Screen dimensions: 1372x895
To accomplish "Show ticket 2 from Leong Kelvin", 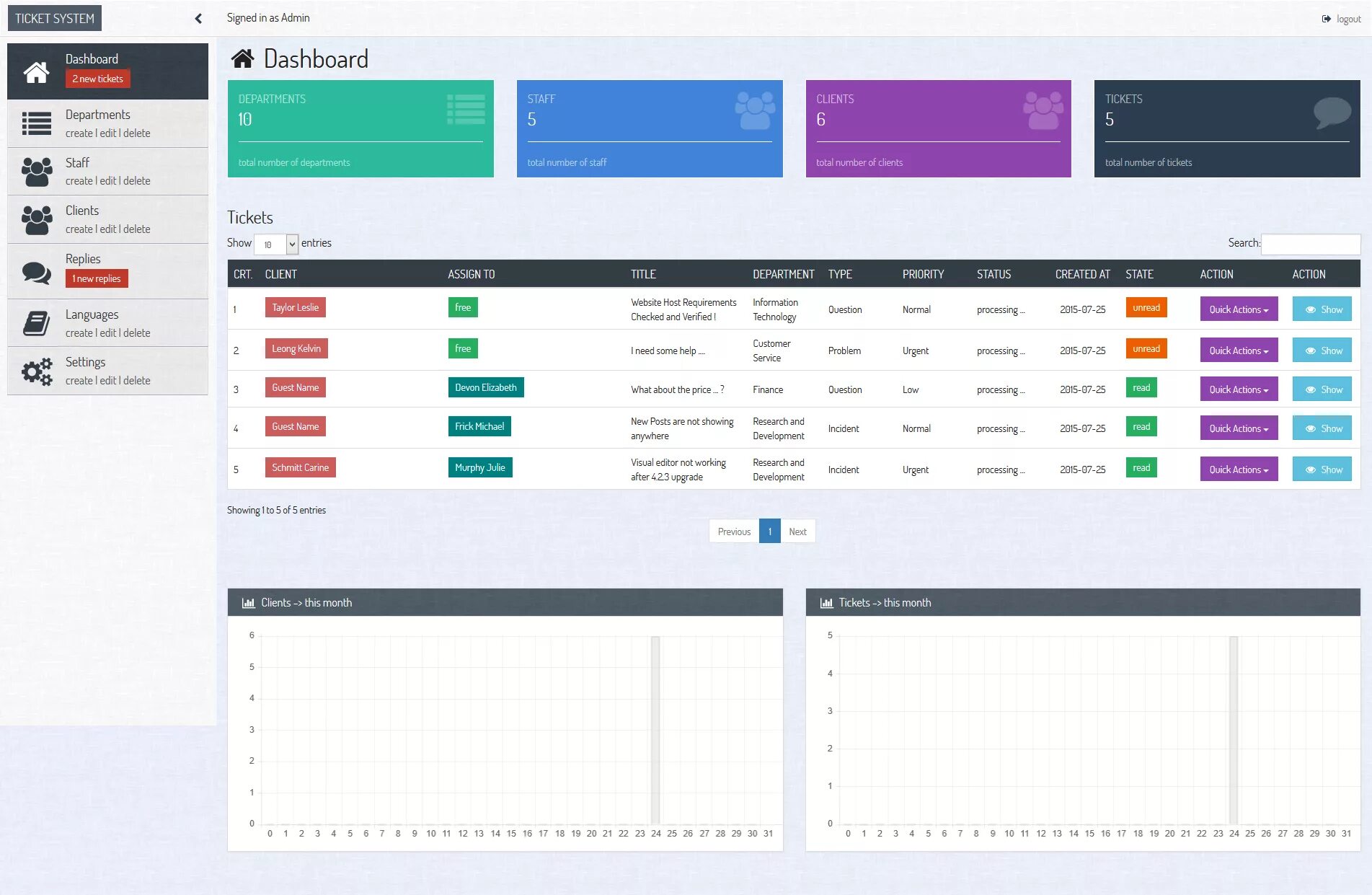I will [1322, 350].
